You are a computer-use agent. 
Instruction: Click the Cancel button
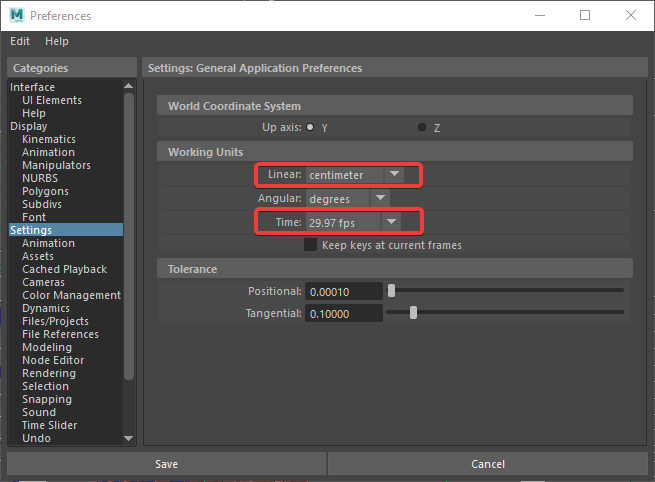488,464
